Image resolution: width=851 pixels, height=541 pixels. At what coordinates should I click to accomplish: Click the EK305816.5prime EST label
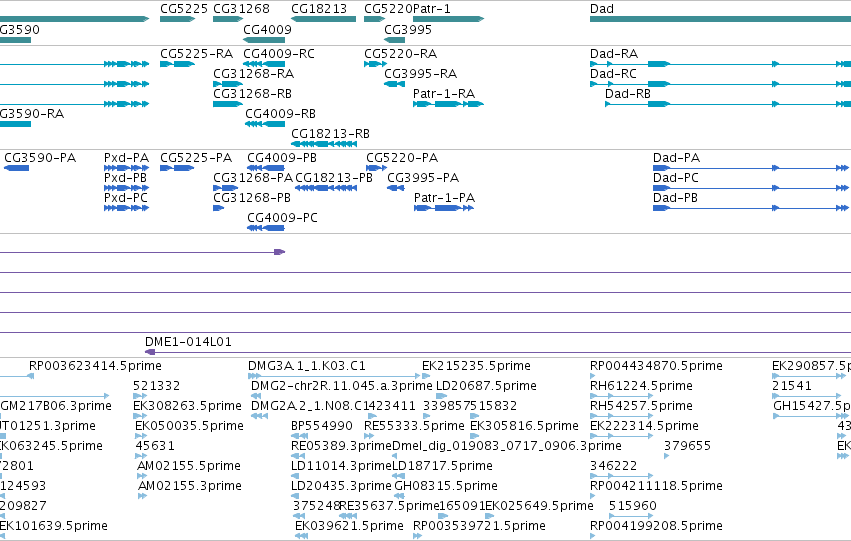click(524, 426)
